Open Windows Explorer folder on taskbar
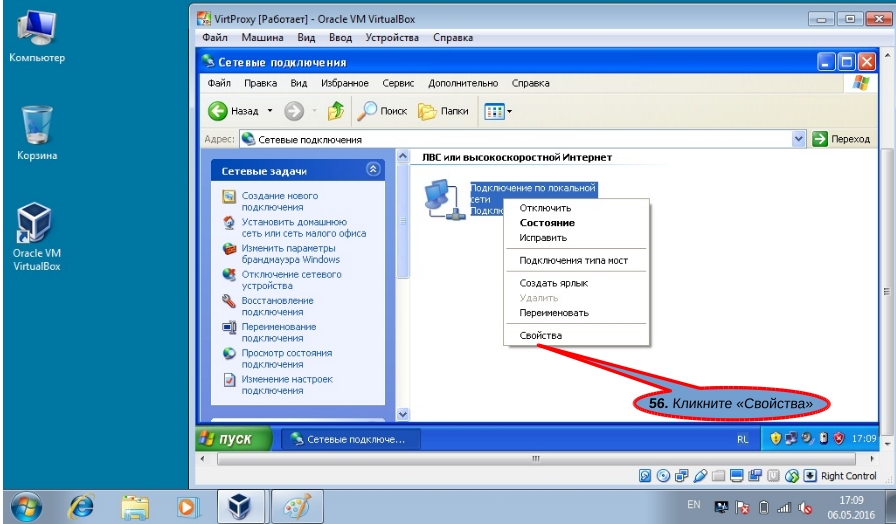Image resolution: width=896 pixels, height=524 pixels. coord(135,507)
